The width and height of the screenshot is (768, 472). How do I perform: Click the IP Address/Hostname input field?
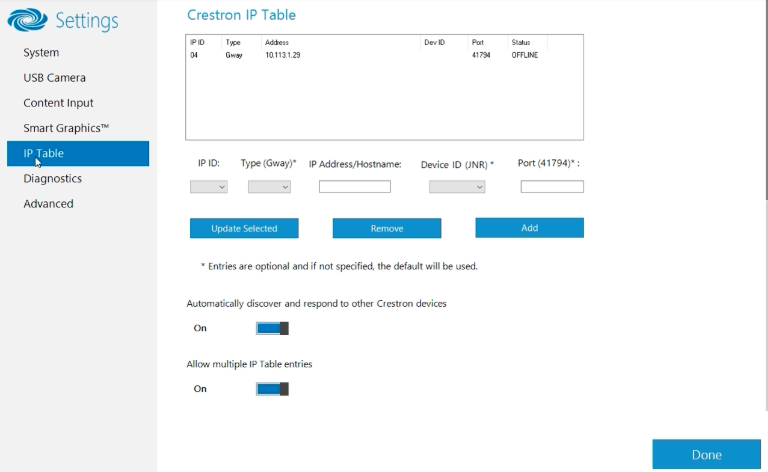click(355, 187)
